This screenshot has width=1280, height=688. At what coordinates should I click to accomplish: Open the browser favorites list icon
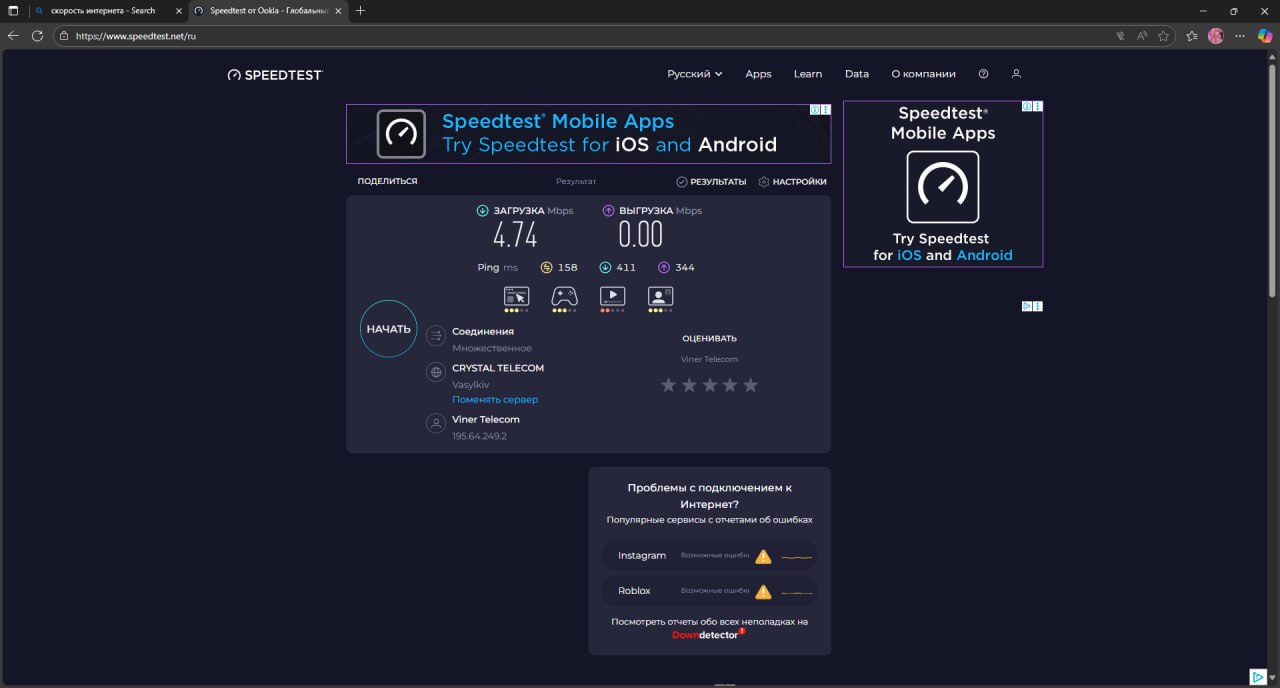click(1192, 35)
